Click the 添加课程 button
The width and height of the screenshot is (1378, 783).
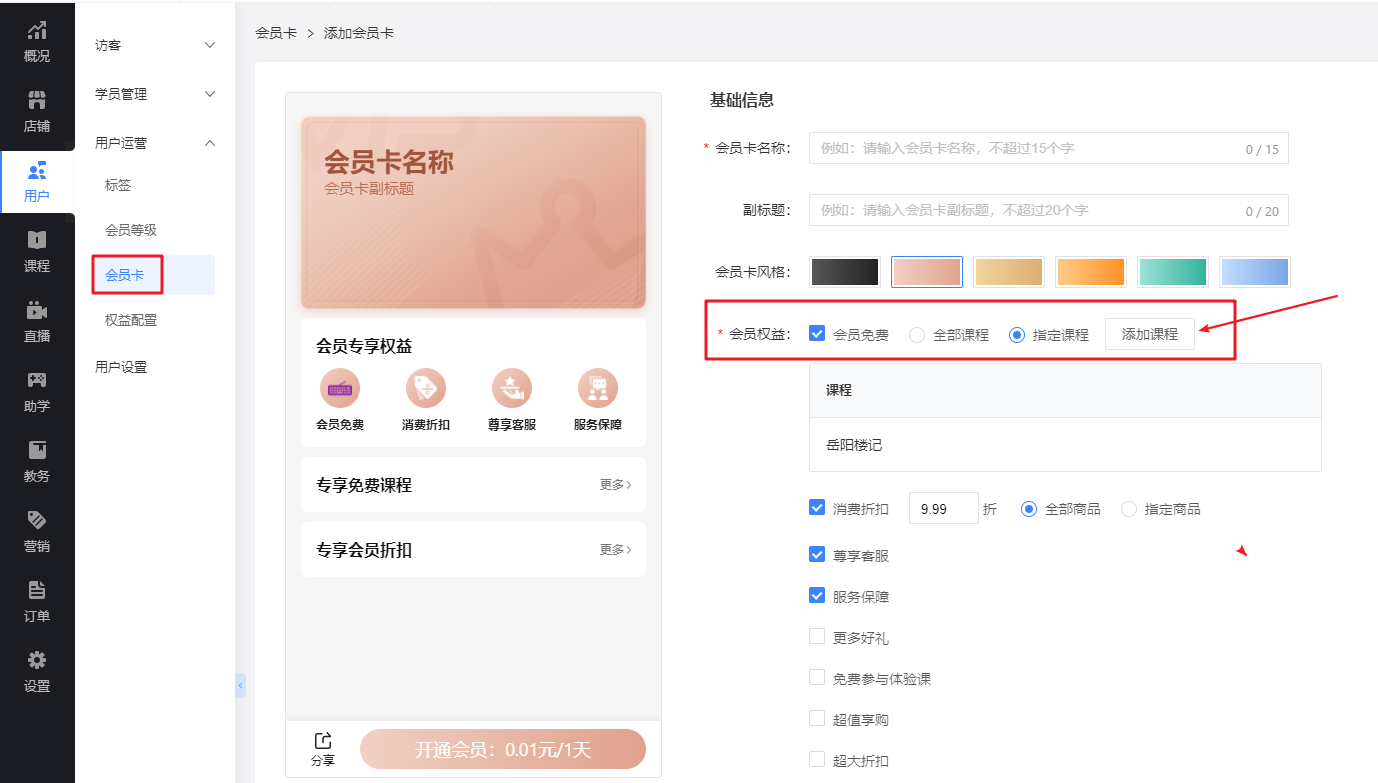coord(1149,335)
